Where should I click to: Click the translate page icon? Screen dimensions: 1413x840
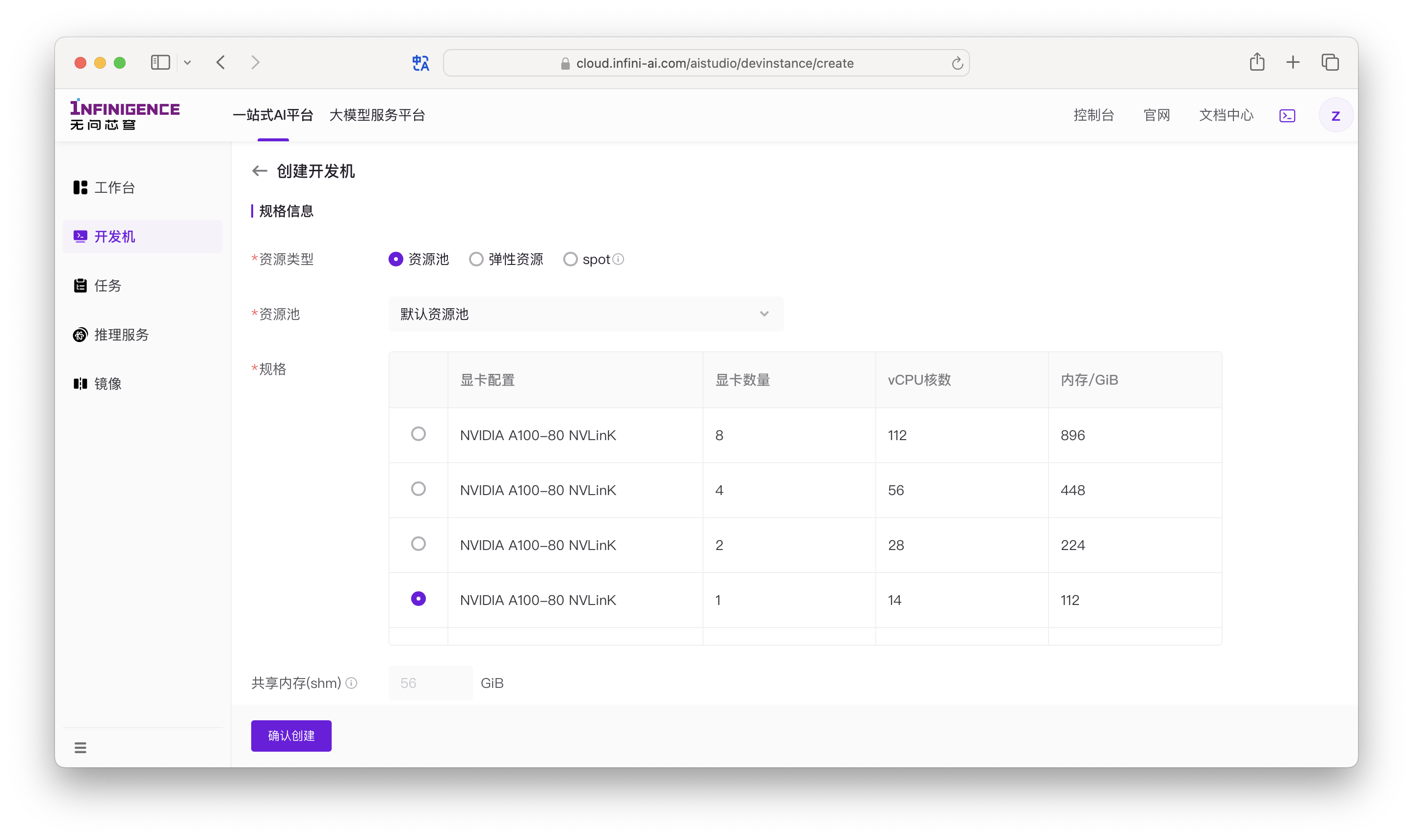click(420, 63)
